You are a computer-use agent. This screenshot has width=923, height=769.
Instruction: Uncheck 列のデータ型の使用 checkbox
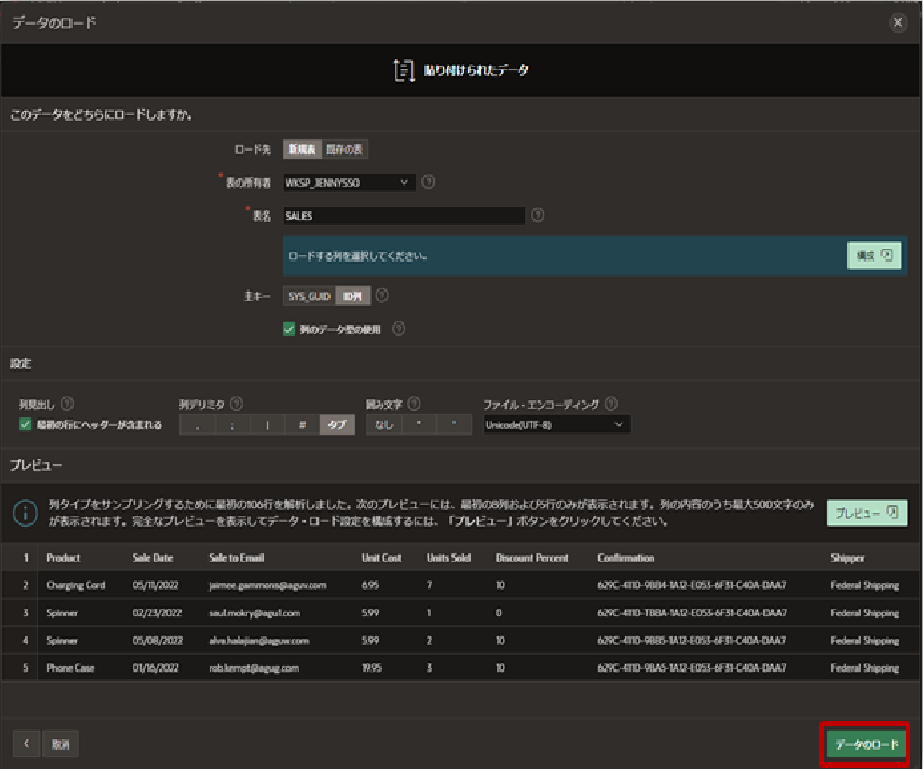point(290,328)
